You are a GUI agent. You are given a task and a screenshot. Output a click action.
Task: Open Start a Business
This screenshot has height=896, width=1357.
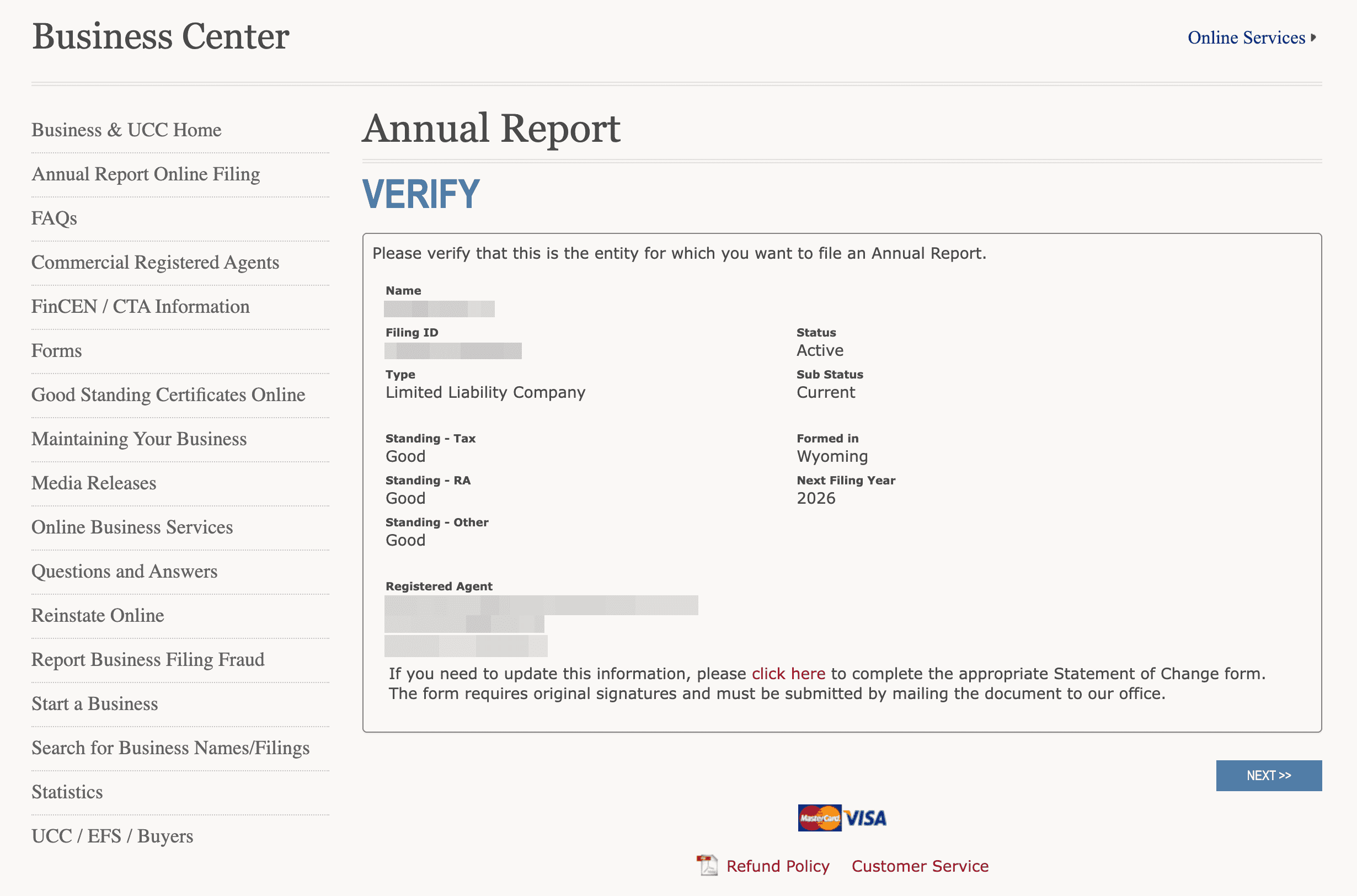[x=95, y=703]
